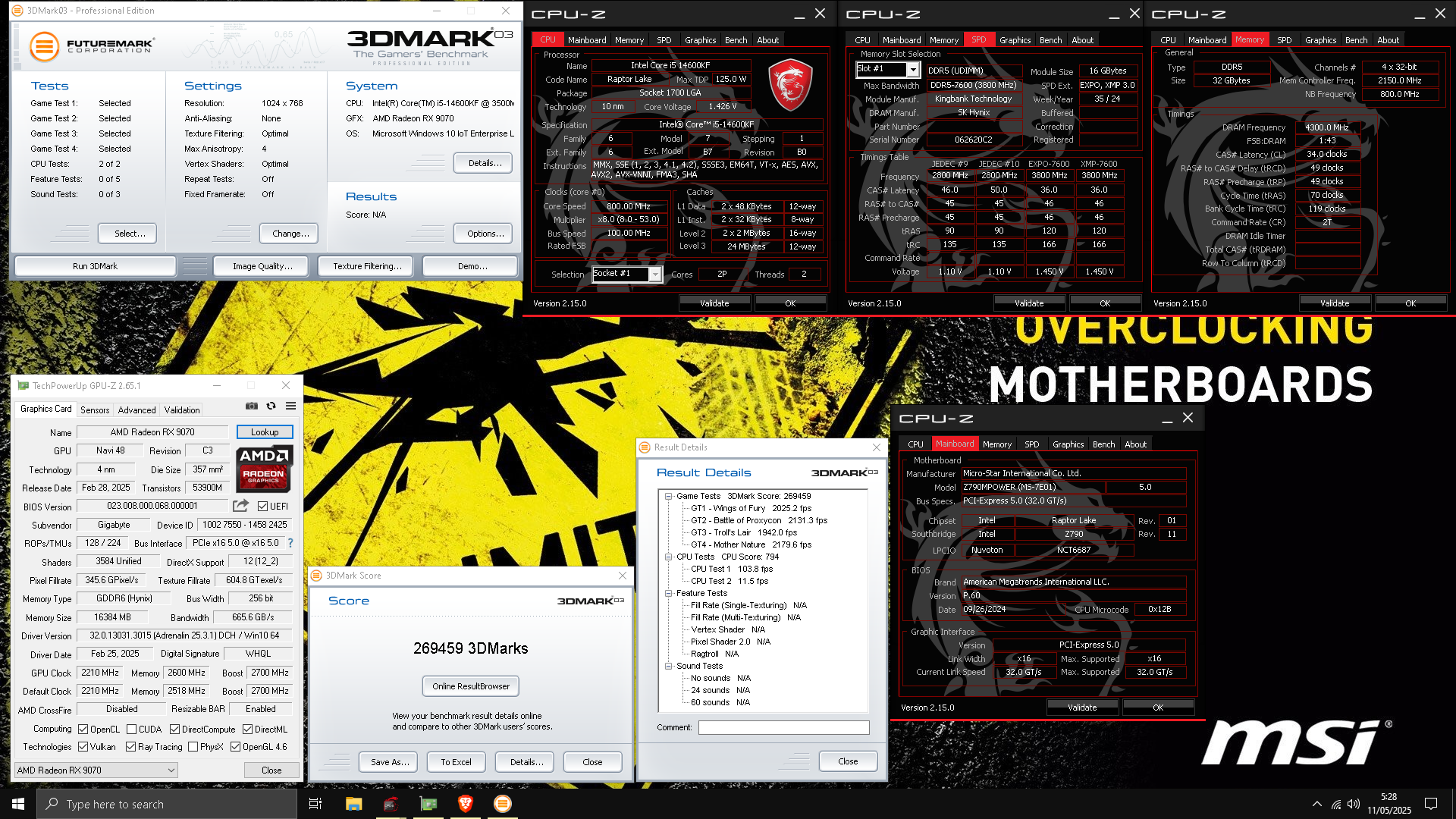Click the Image Quality... button

(262, 266)
